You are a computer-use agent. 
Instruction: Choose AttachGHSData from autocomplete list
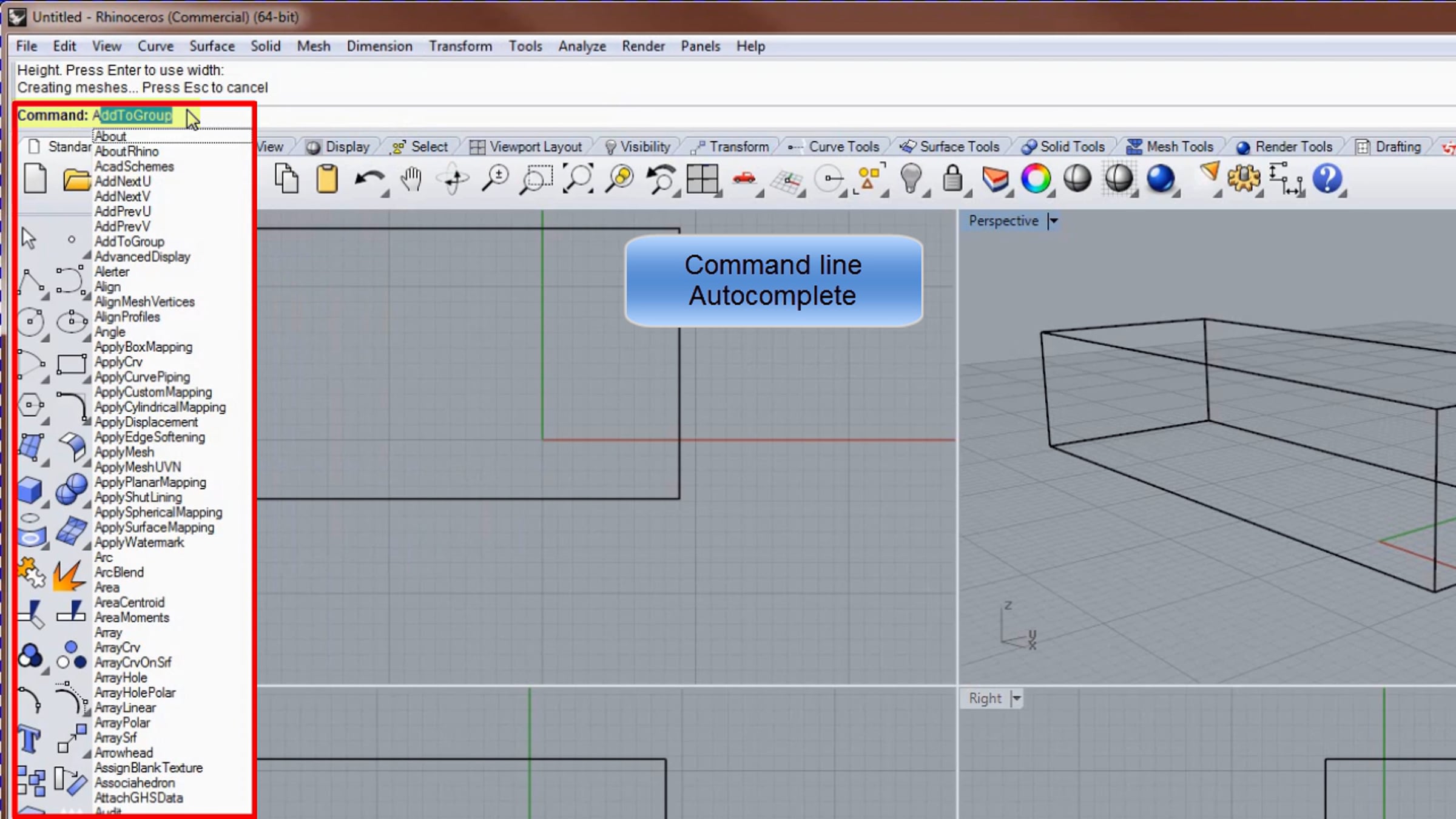138,798
